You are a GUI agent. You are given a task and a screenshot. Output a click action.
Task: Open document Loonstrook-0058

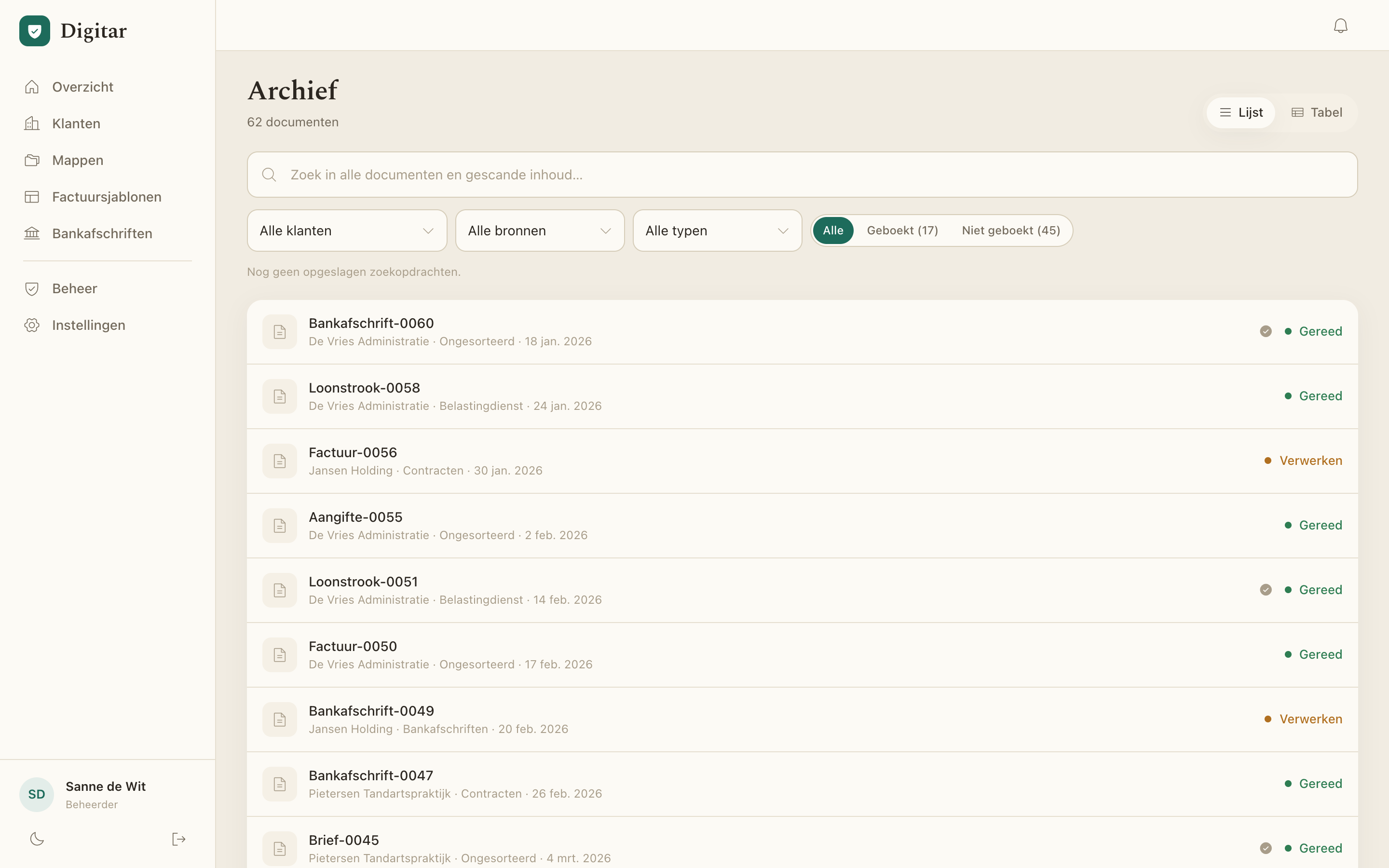click(x=802, y=396)
